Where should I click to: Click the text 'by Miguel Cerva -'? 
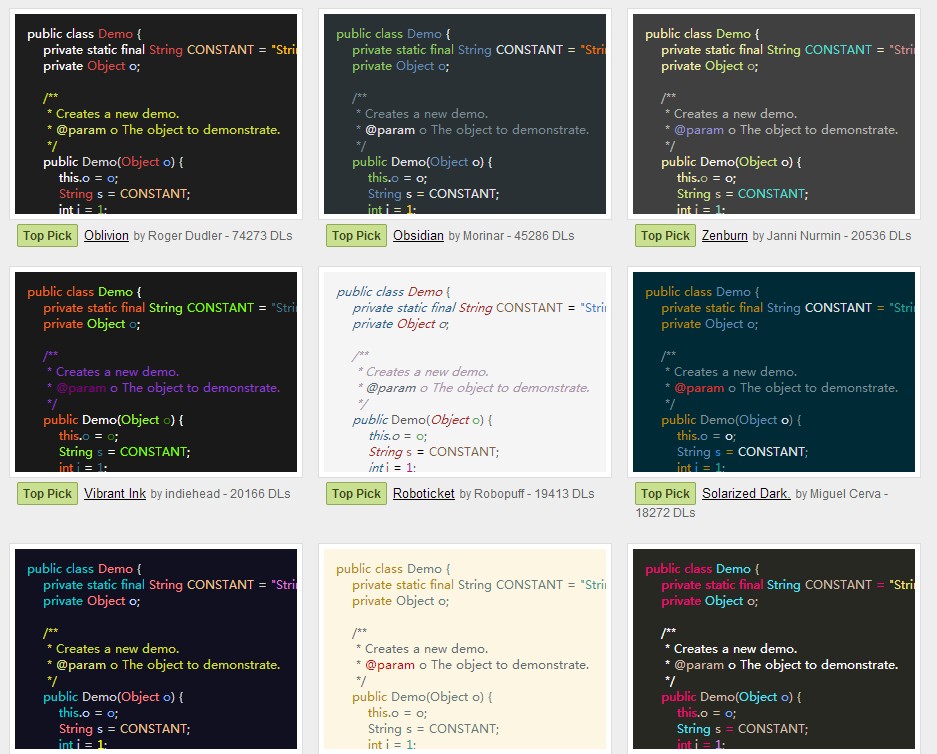[841, 494]
